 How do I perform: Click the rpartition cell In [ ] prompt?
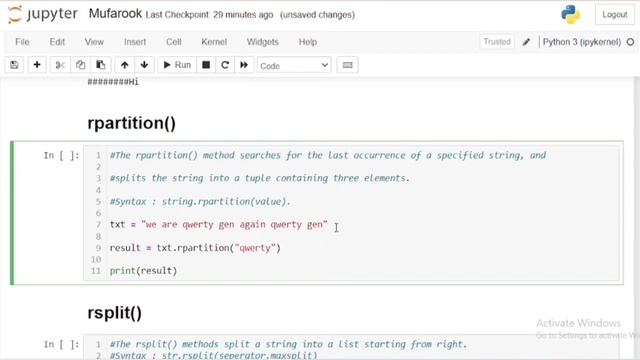[61, 156]
